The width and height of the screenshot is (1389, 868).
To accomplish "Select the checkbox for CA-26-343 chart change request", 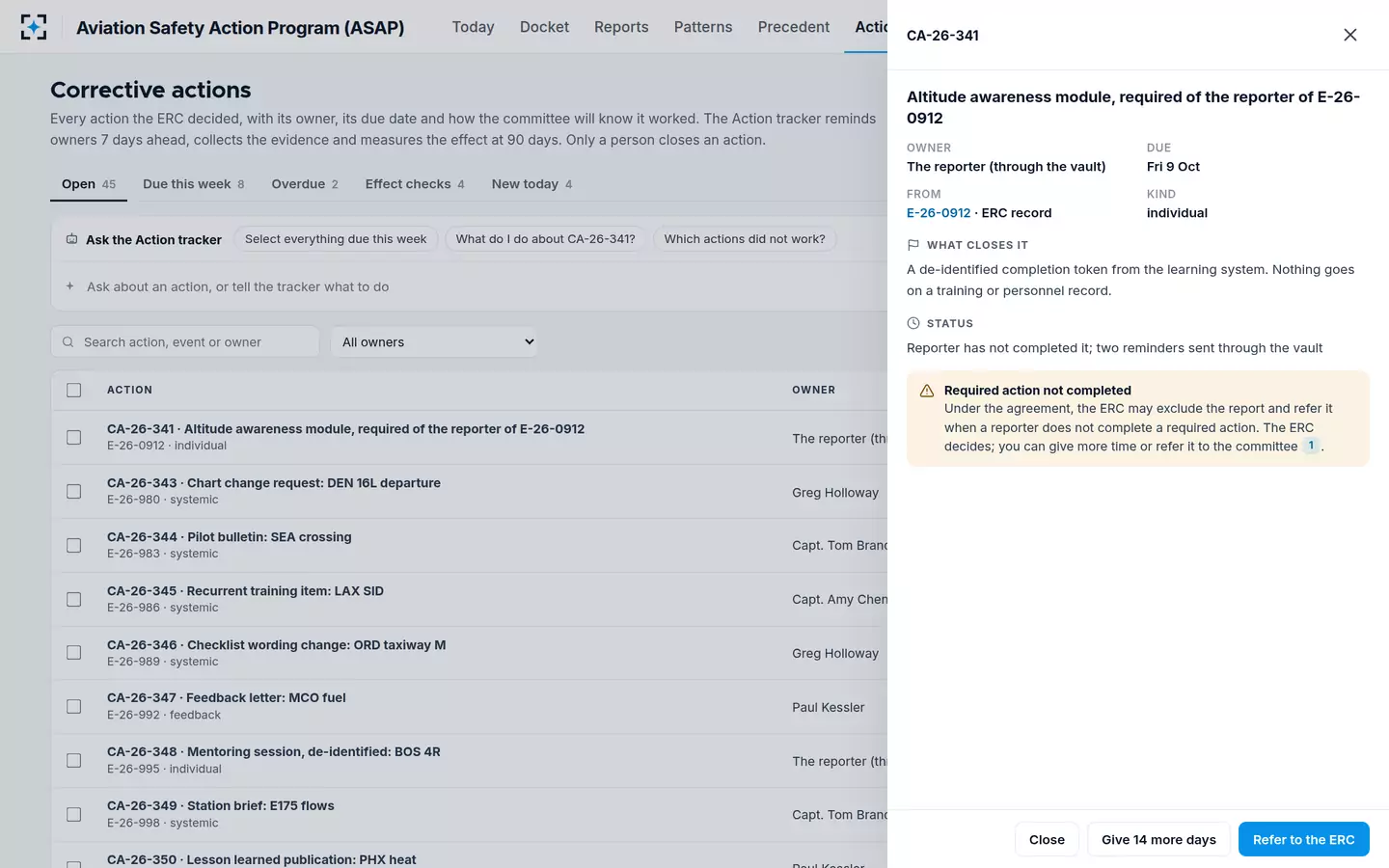I will 74,492.
